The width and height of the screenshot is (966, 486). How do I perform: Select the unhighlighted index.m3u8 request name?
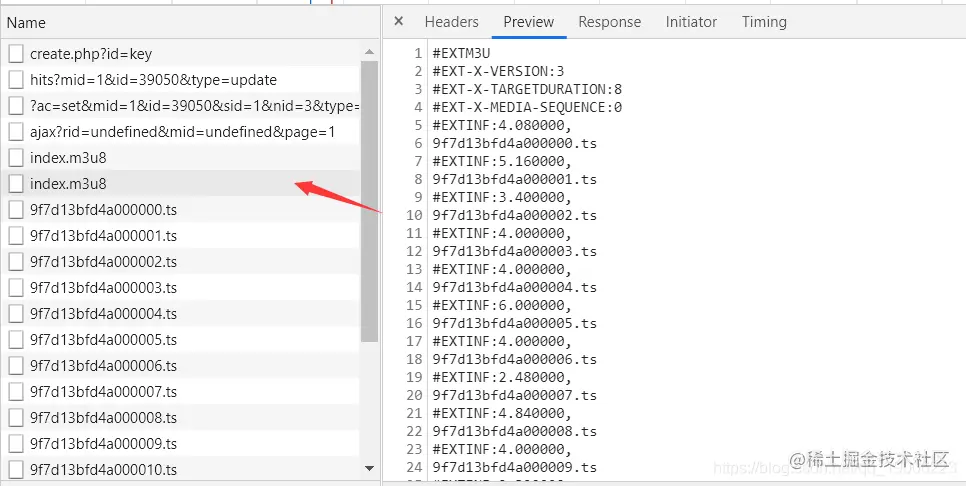68,158
